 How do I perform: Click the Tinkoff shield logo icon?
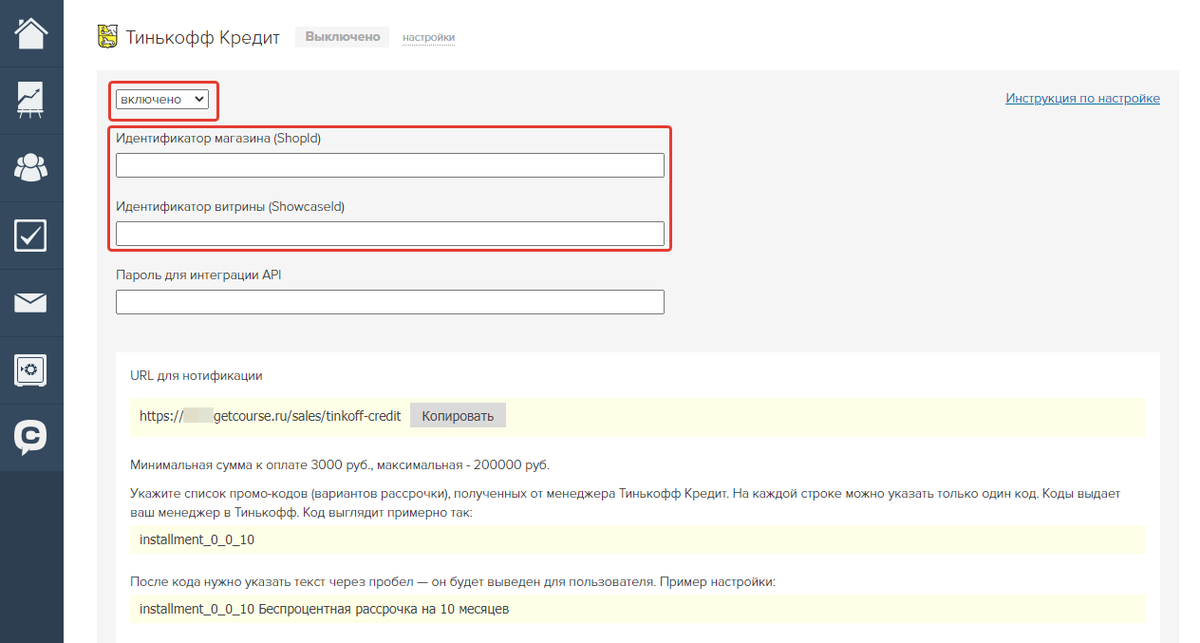(x=106, y=37)
